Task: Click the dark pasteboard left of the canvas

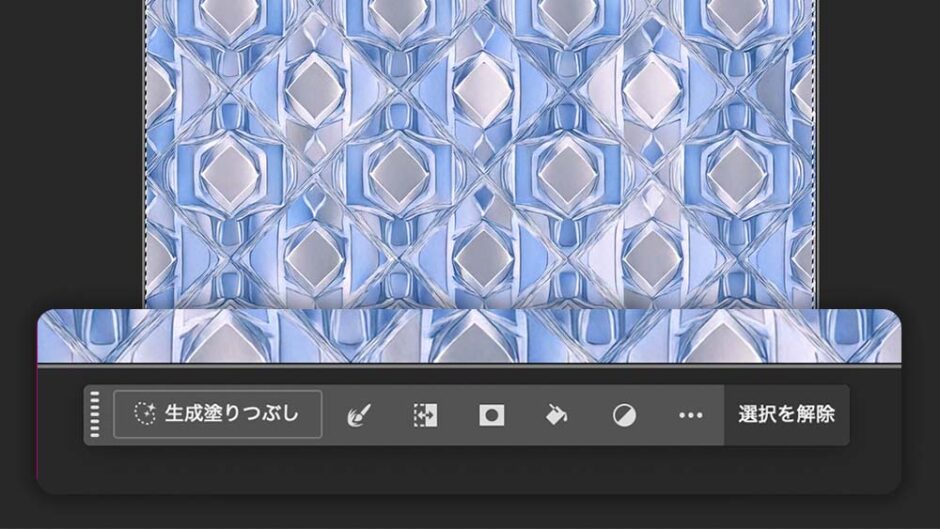Action: click(70, 150)
